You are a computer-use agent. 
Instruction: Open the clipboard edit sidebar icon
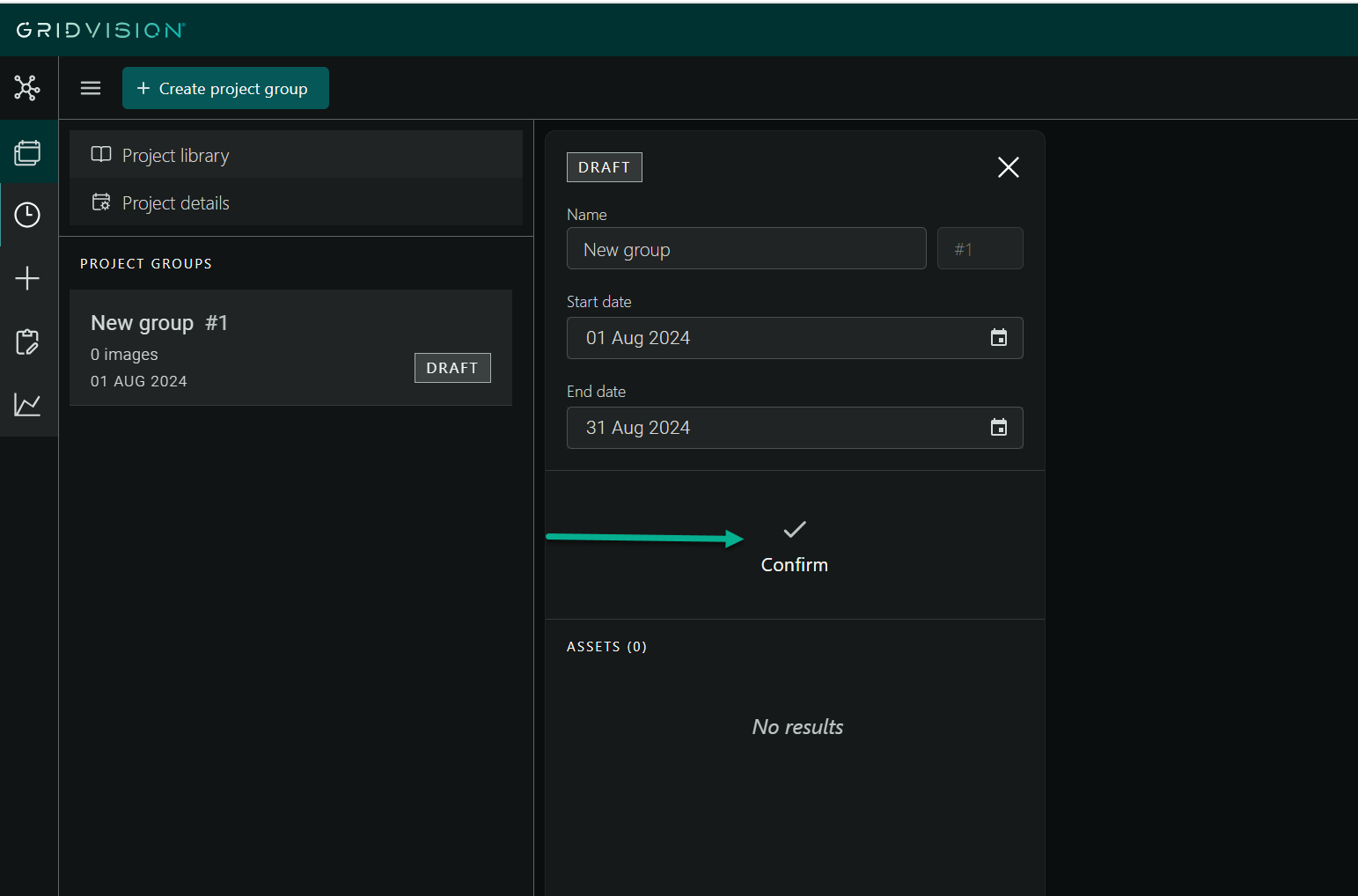pos(27,342)
